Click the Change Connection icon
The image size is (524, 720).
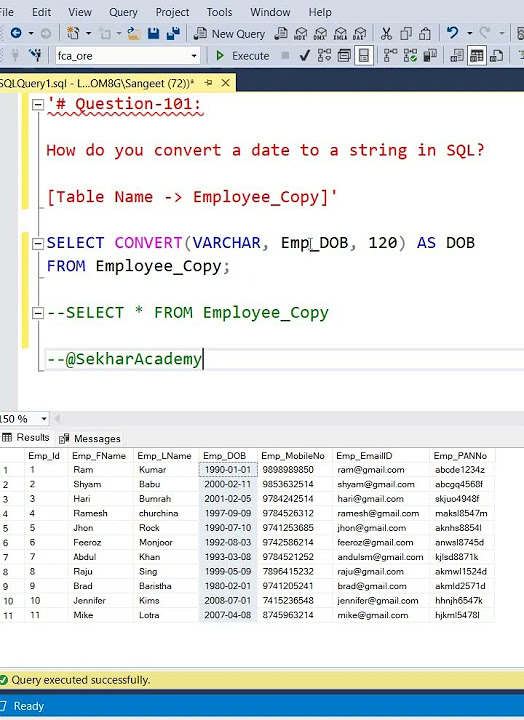(35, 56)
